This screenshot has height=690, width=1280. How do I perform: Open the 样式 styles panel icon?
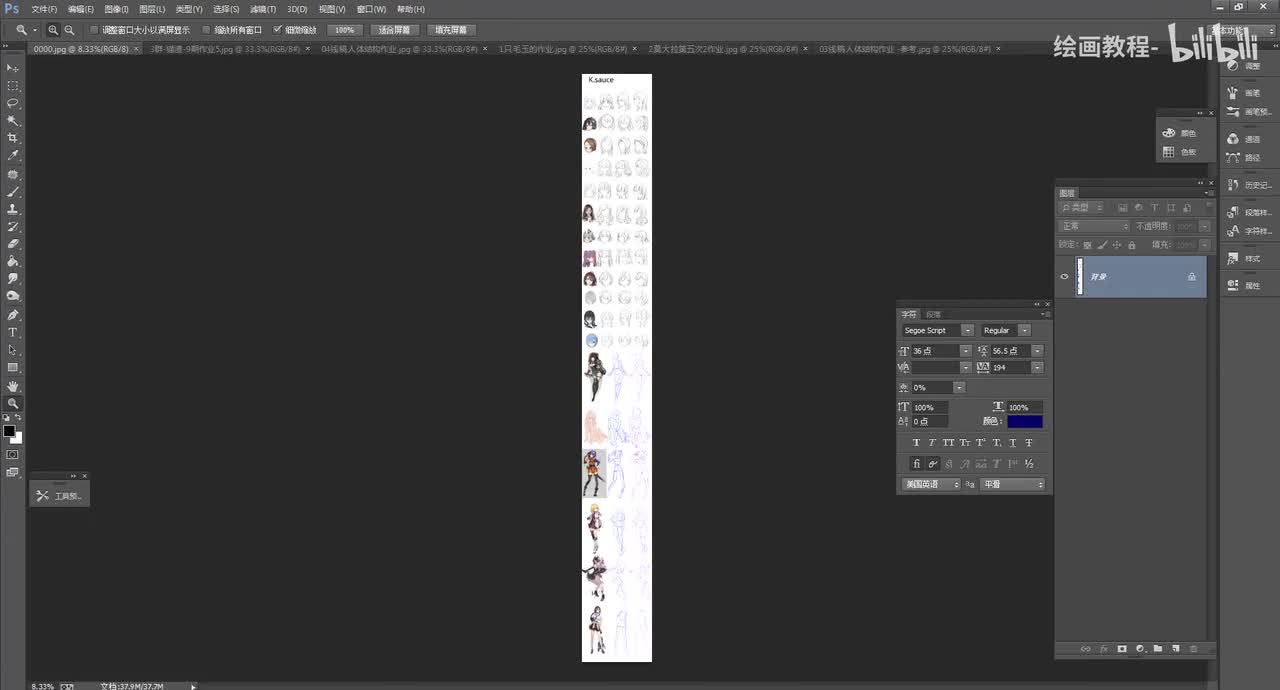click(1233, 258)
